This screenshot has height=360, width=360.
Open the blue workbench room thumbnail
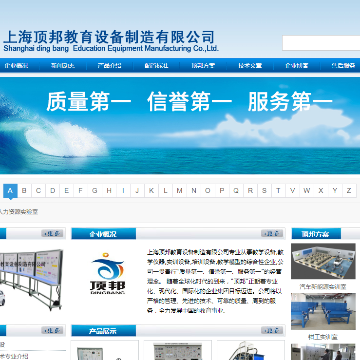323,311
